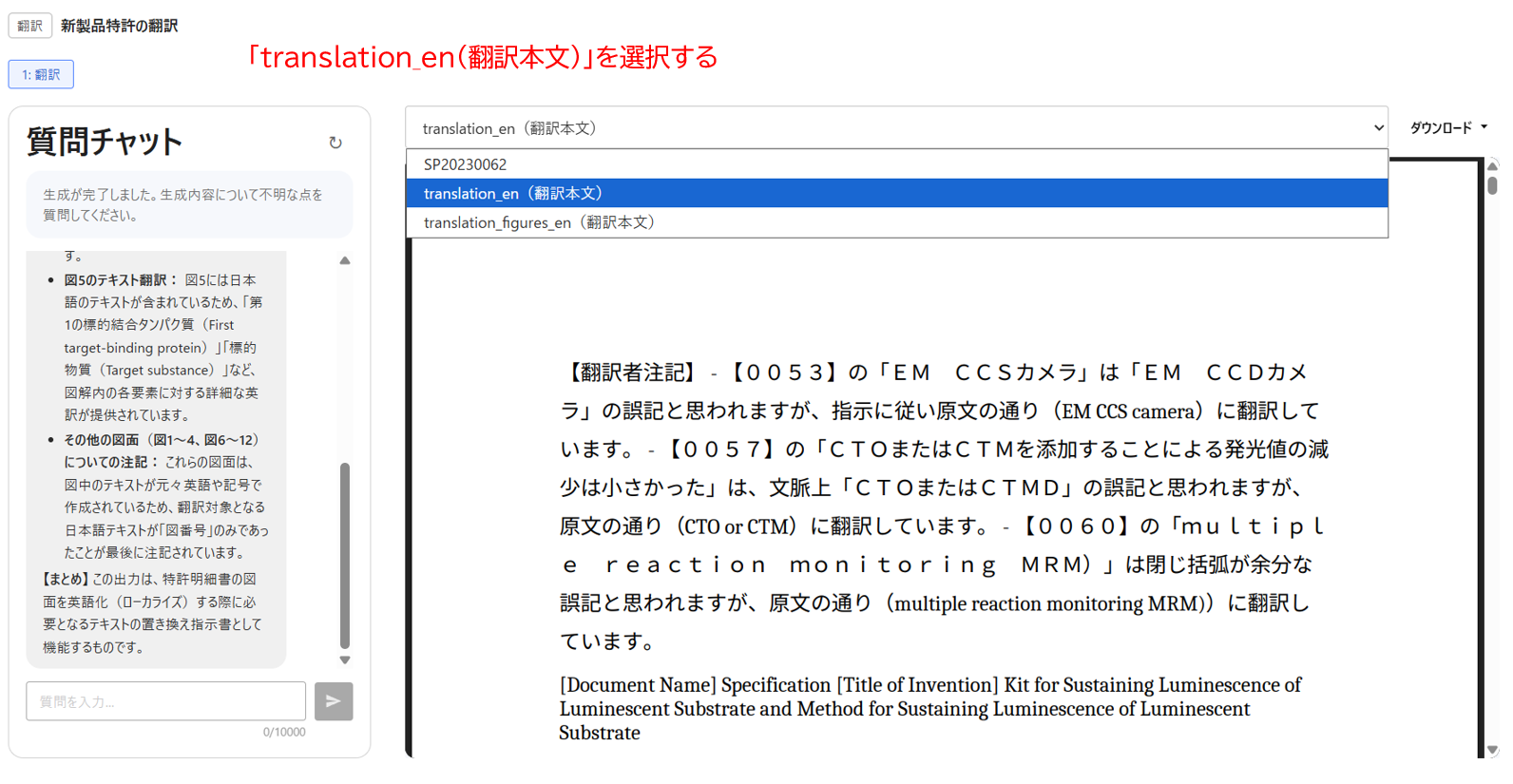
Task: Expand the ダウンロード dropdown
Action: [1448, 127]
